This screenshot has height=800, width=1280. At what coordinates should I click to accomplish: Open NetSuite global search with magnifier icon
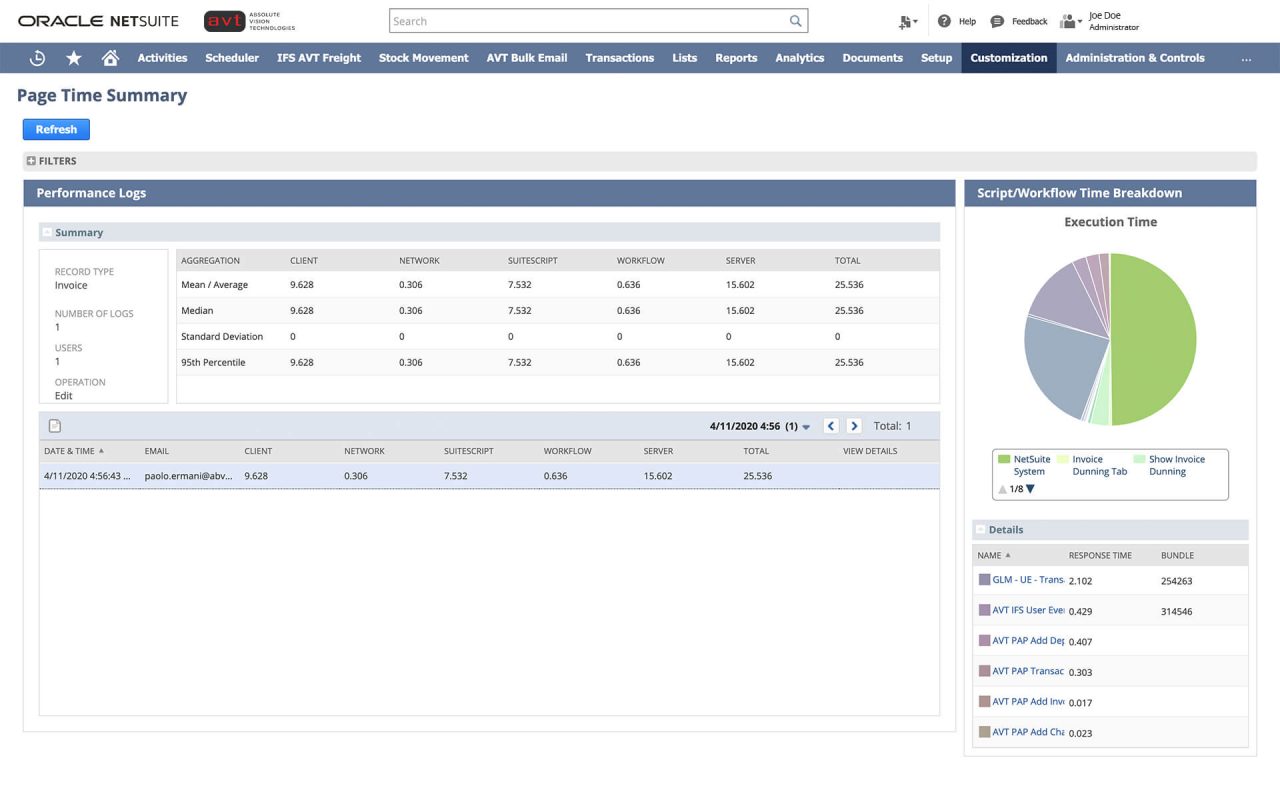[795, 20]
